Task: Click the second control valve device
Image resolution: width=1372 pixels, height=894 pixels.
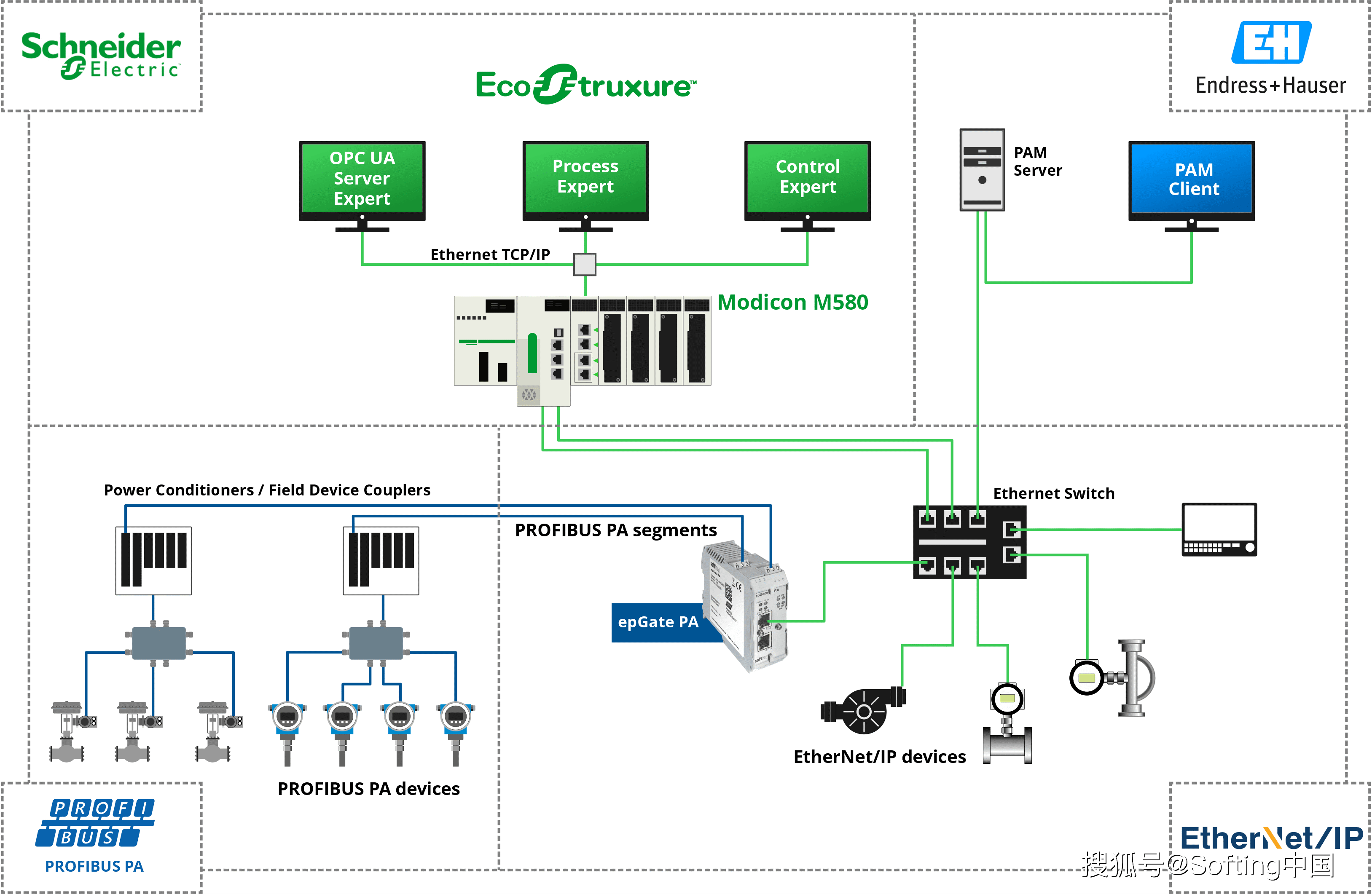Action: coord(139,731)
